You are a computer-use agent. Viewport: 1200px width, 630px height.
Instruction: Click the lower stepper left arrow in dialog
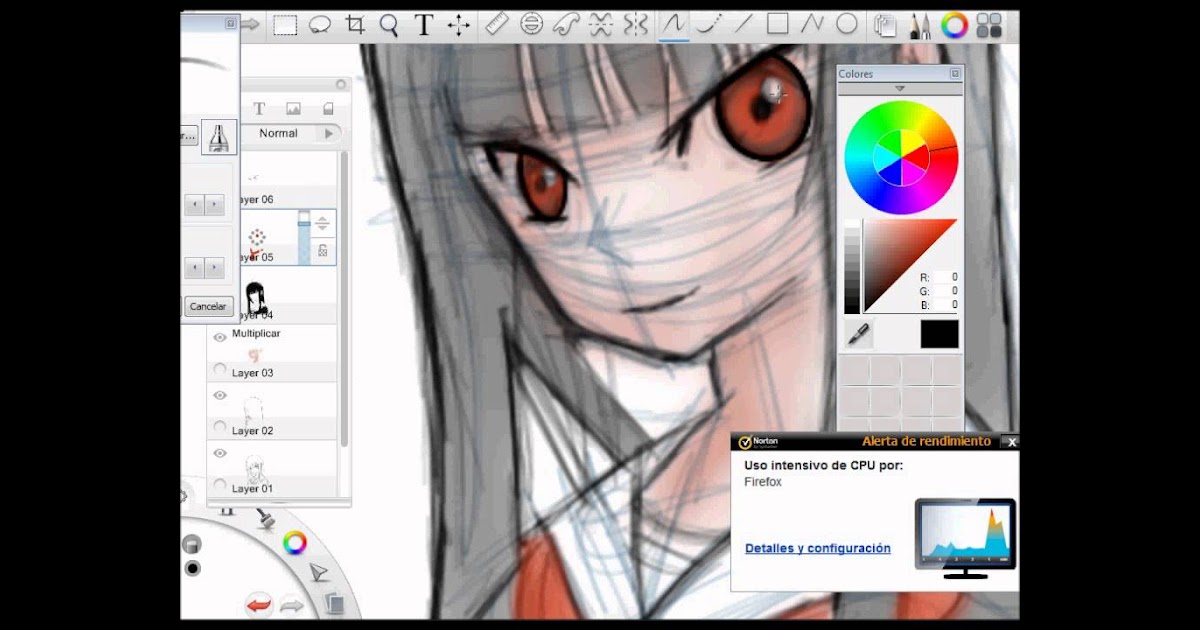click(x=195, y=268)
